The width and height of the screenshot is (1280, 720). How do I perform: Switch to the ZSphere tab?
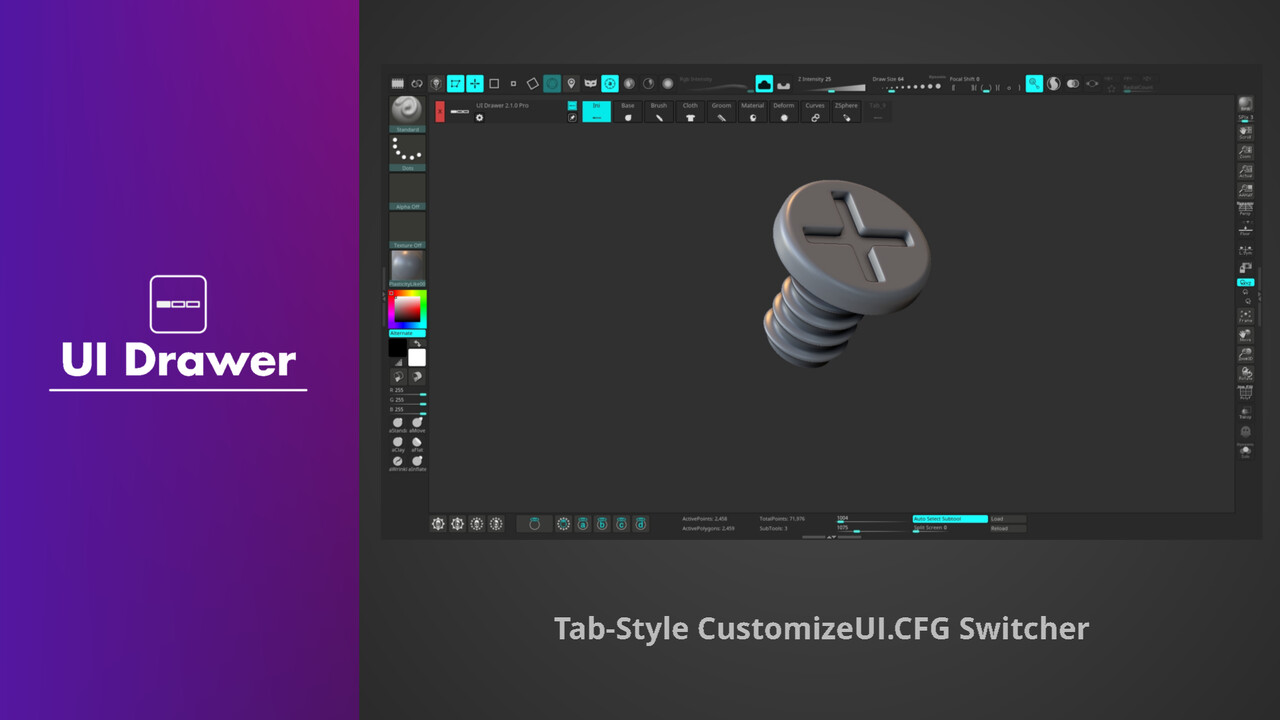coord(845,111)
